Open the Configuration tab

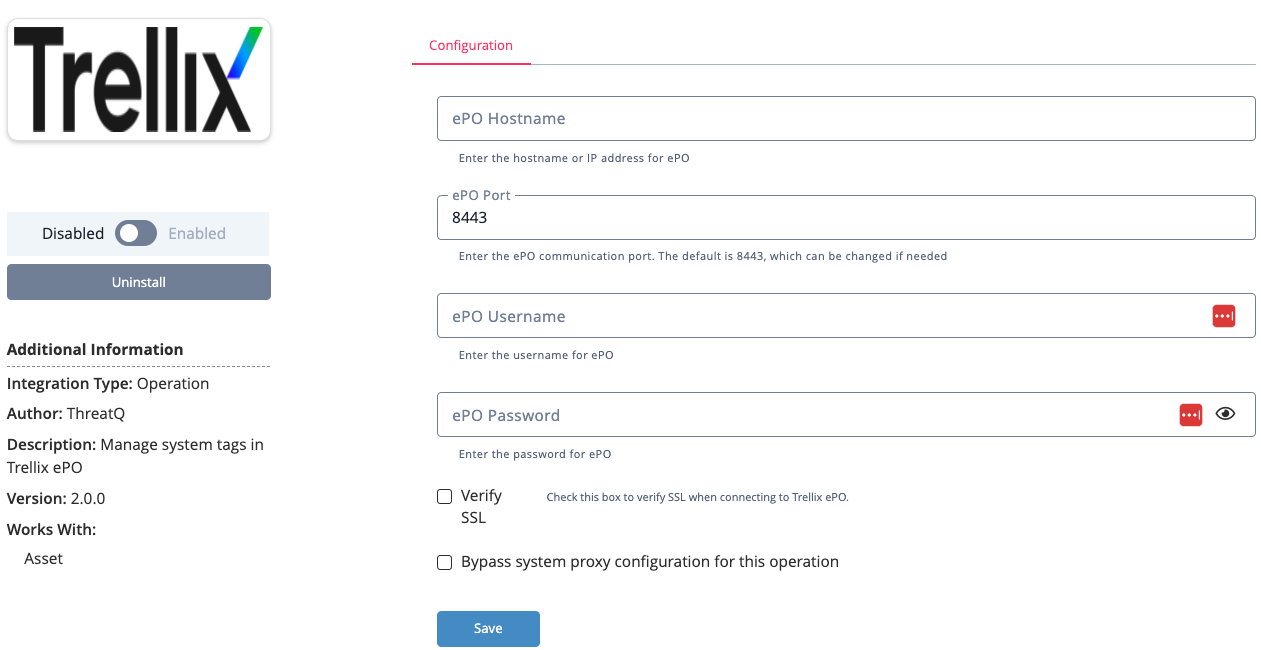click(471, 46)
